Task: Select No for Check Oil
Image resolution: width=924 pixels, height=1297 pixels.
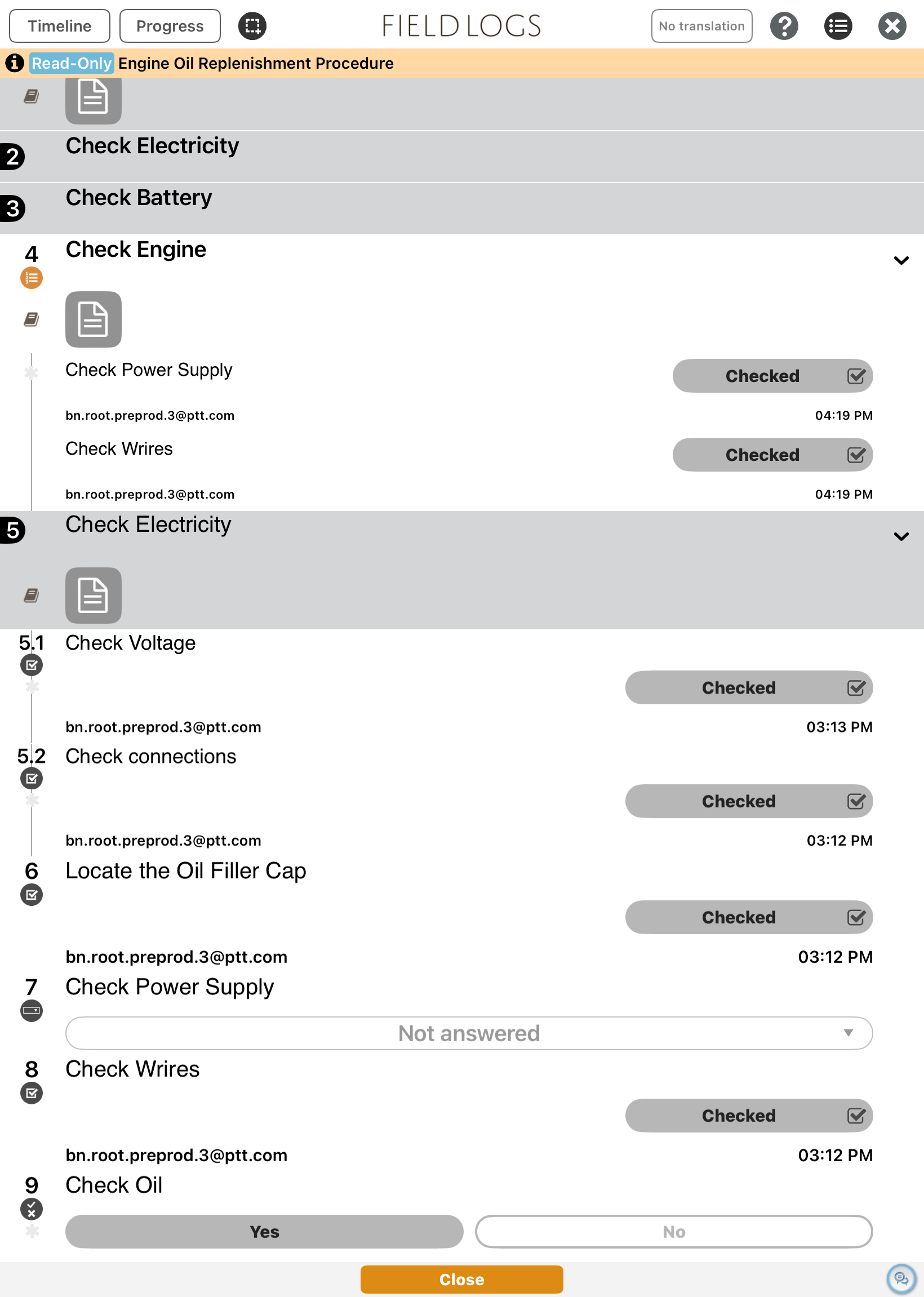Action: tap(674, 1232)
